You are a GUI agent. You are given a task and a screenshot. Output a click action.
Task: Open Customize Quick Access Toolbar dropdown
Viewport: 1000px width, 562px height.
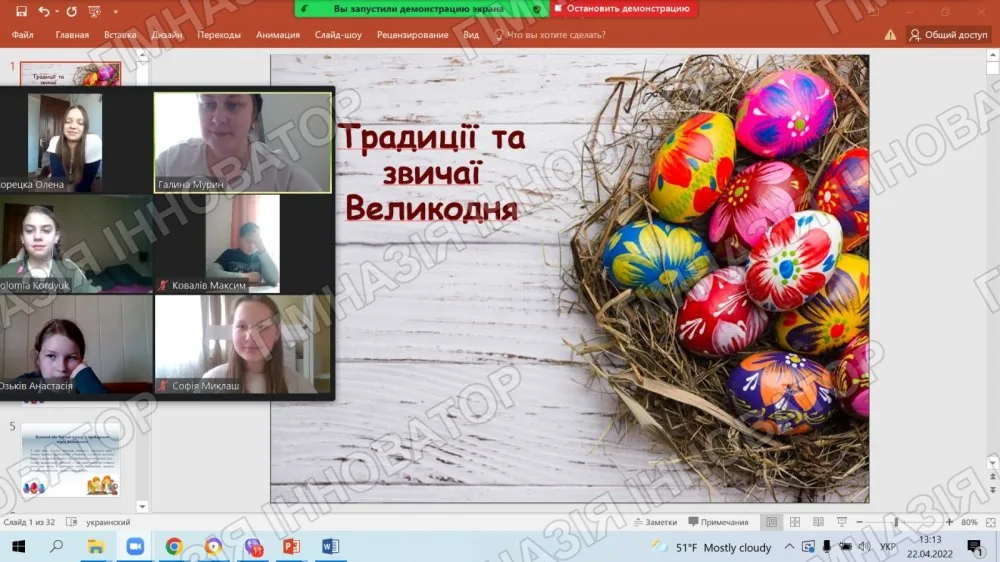(115, 11)
